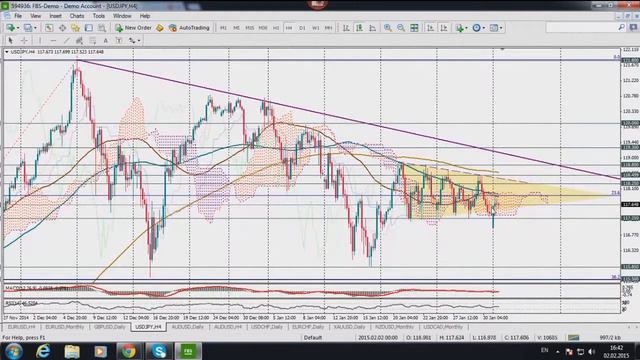Viewport: 640px width, 360px height.
Task: Open the View menu
Action: pyautogui.click(x=36, y=16)
